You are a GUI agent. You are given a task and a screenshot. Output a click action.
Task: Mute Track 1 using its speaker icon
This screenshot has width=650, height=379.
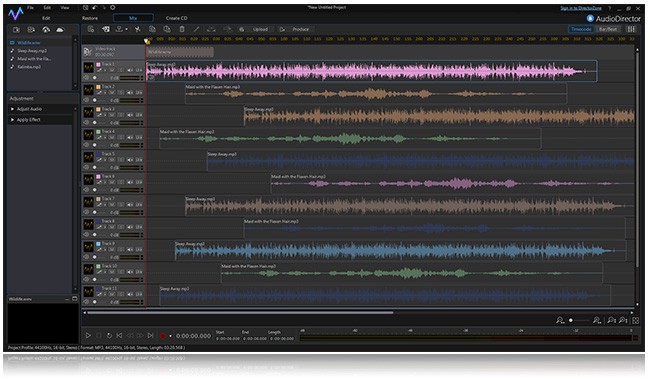(x=130, y=70)
